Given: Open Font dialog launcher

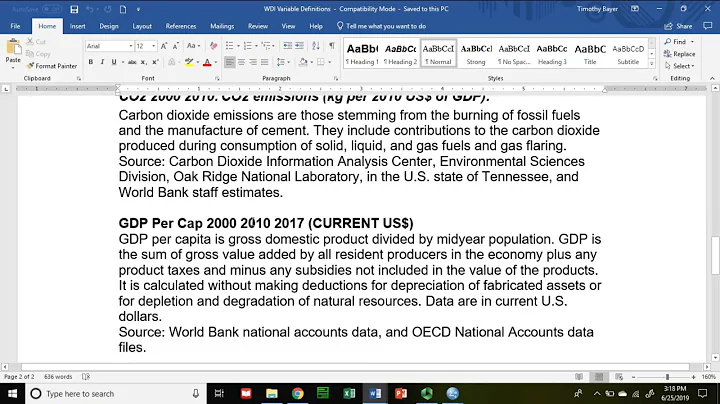Looking at the screenshot, I should point(217,79).
